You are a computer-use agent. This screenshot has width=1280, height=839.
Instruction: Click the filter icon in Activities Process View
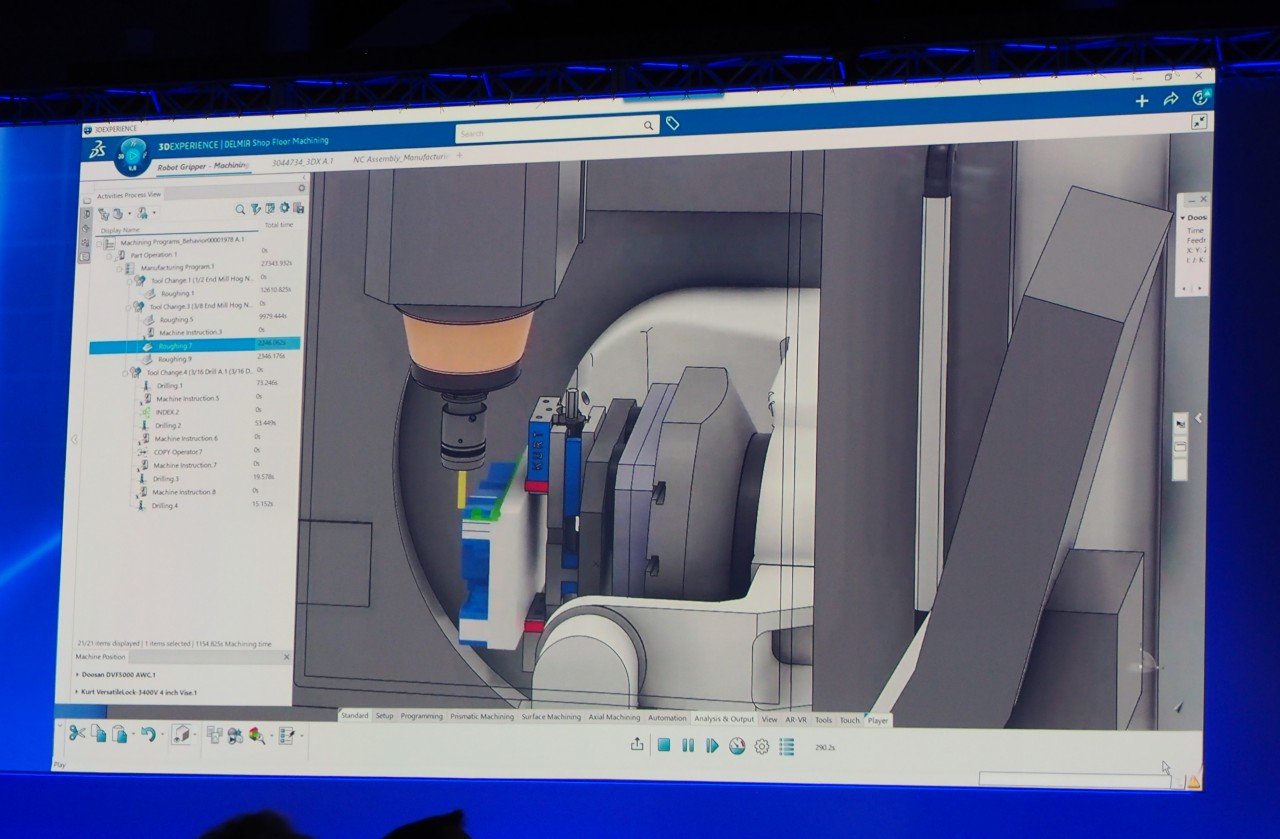pos(255,209)
